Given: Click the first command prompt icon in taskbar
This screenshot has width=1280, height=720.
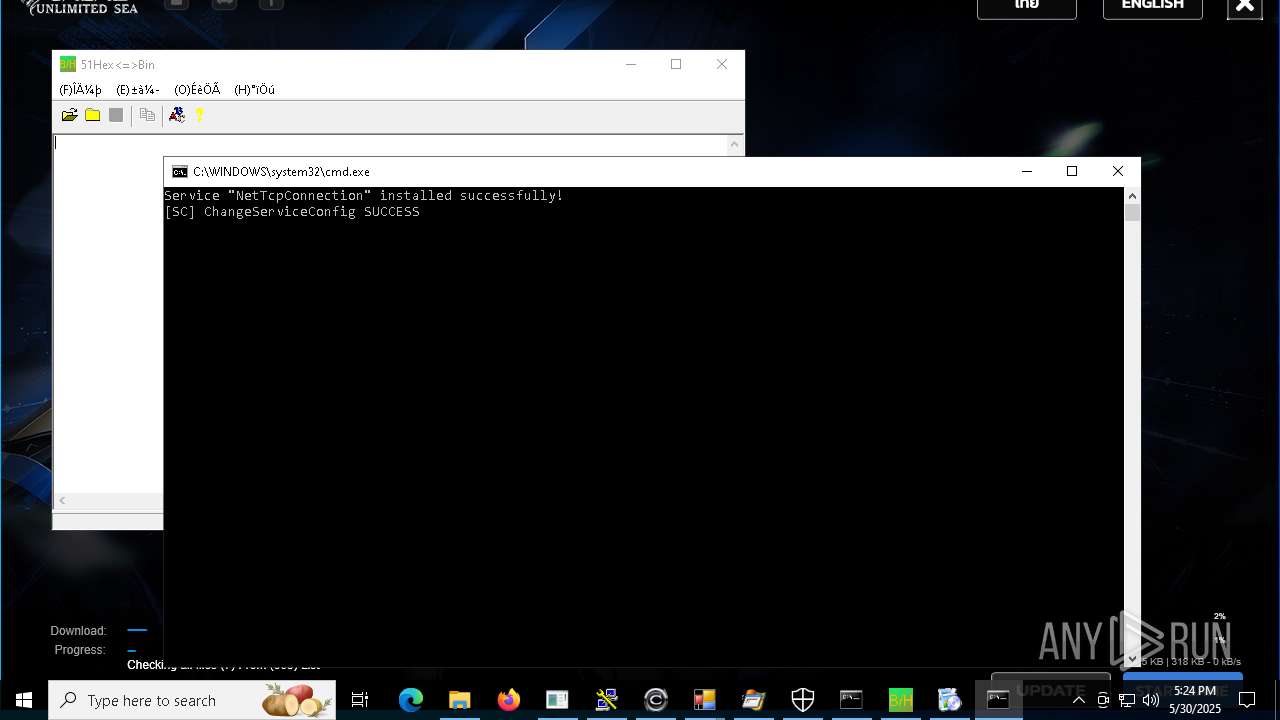Looking at the screenshot, I should [851, 700].
